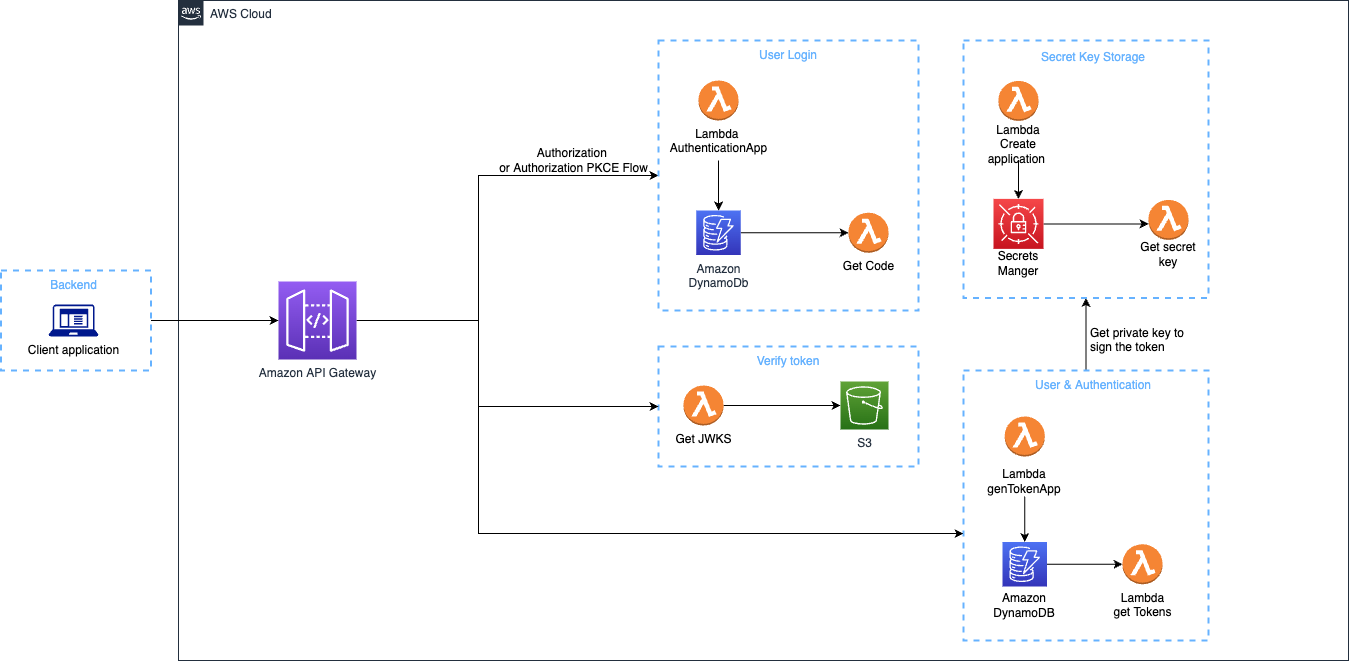
Task: Click the S3 bucket icon
Action: pos(864,406)
